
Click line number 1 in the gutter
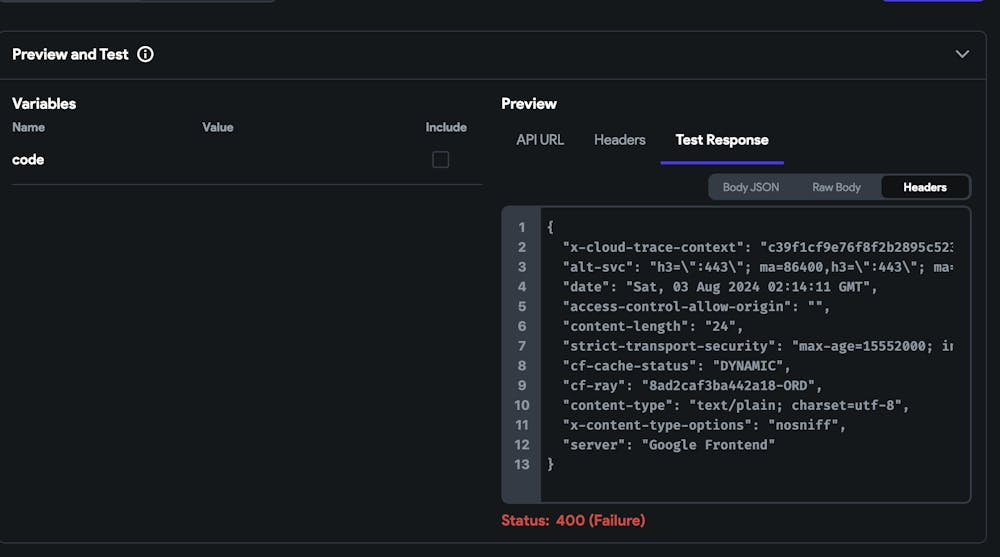click(522, 227)
